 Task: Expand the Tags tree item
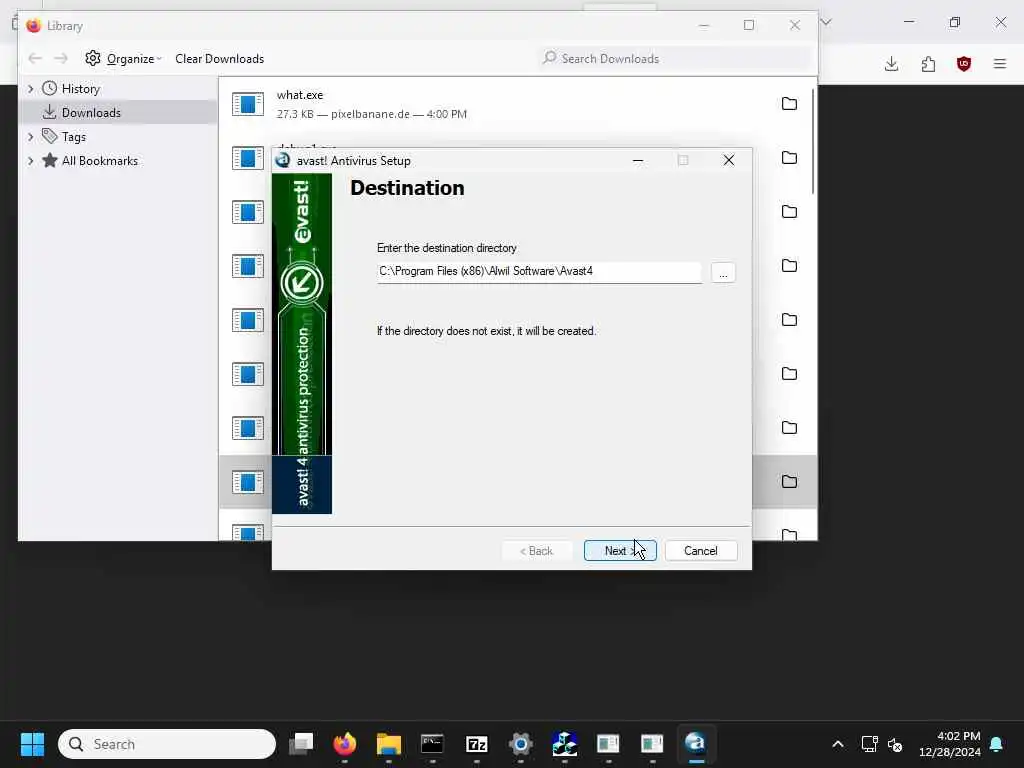click(30, 136)
